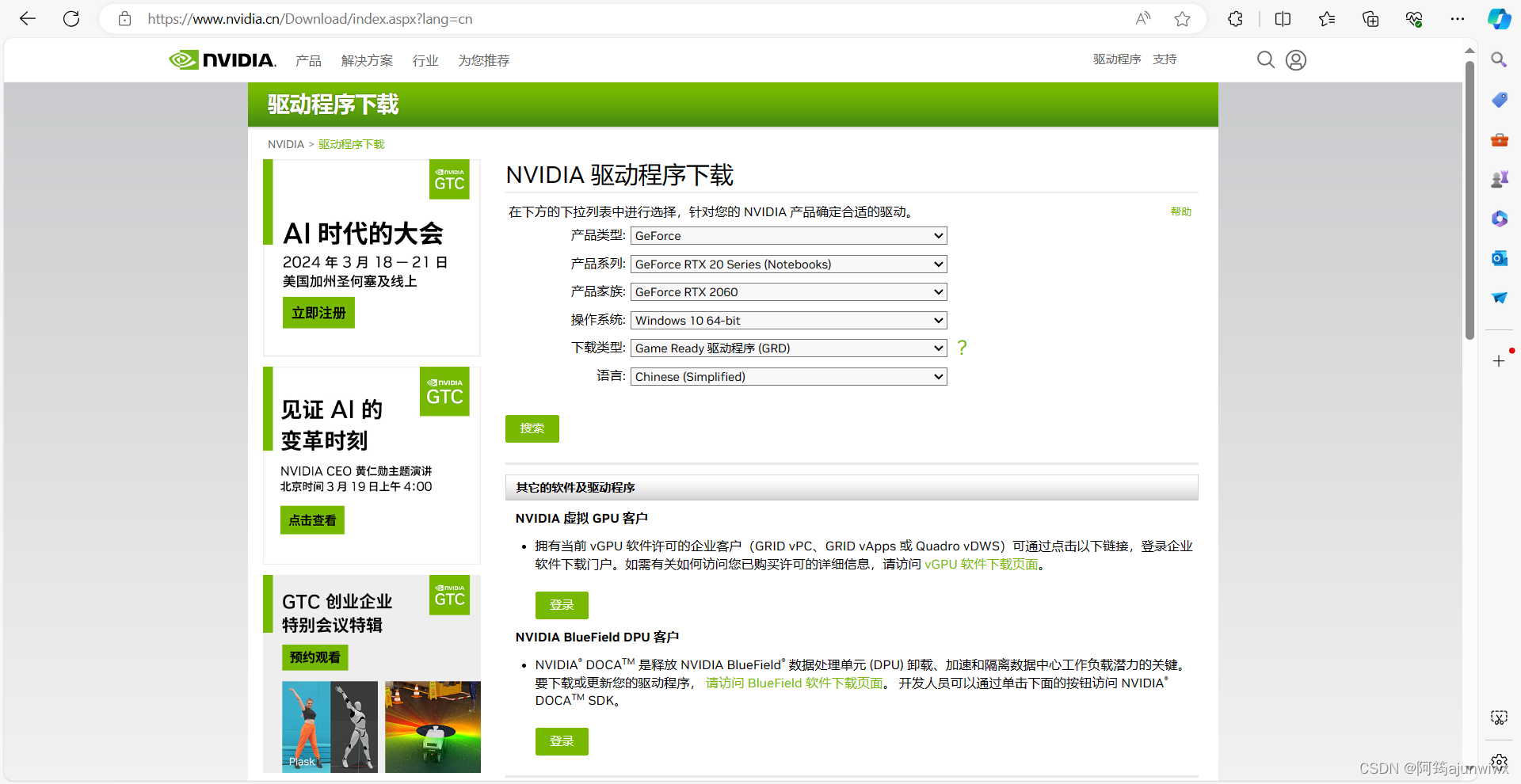Expand 操作系统 dropdown Windows 10 64-bit
Screen dimensions: 1521x784
click(x=789, y=321)
